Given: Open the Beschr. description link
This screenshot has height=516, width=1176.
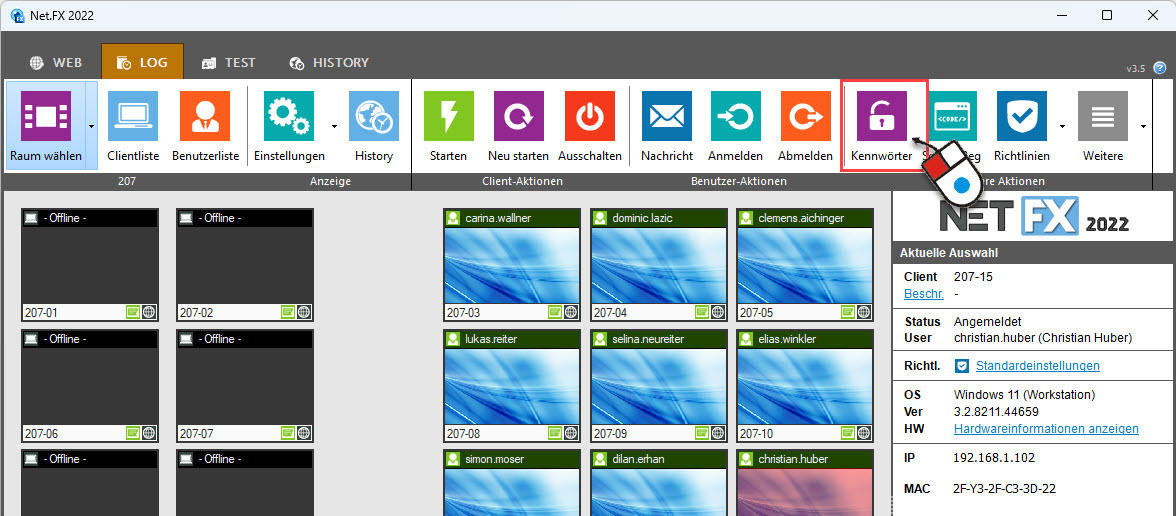Looking at the screenshot, I should (924, 293).
